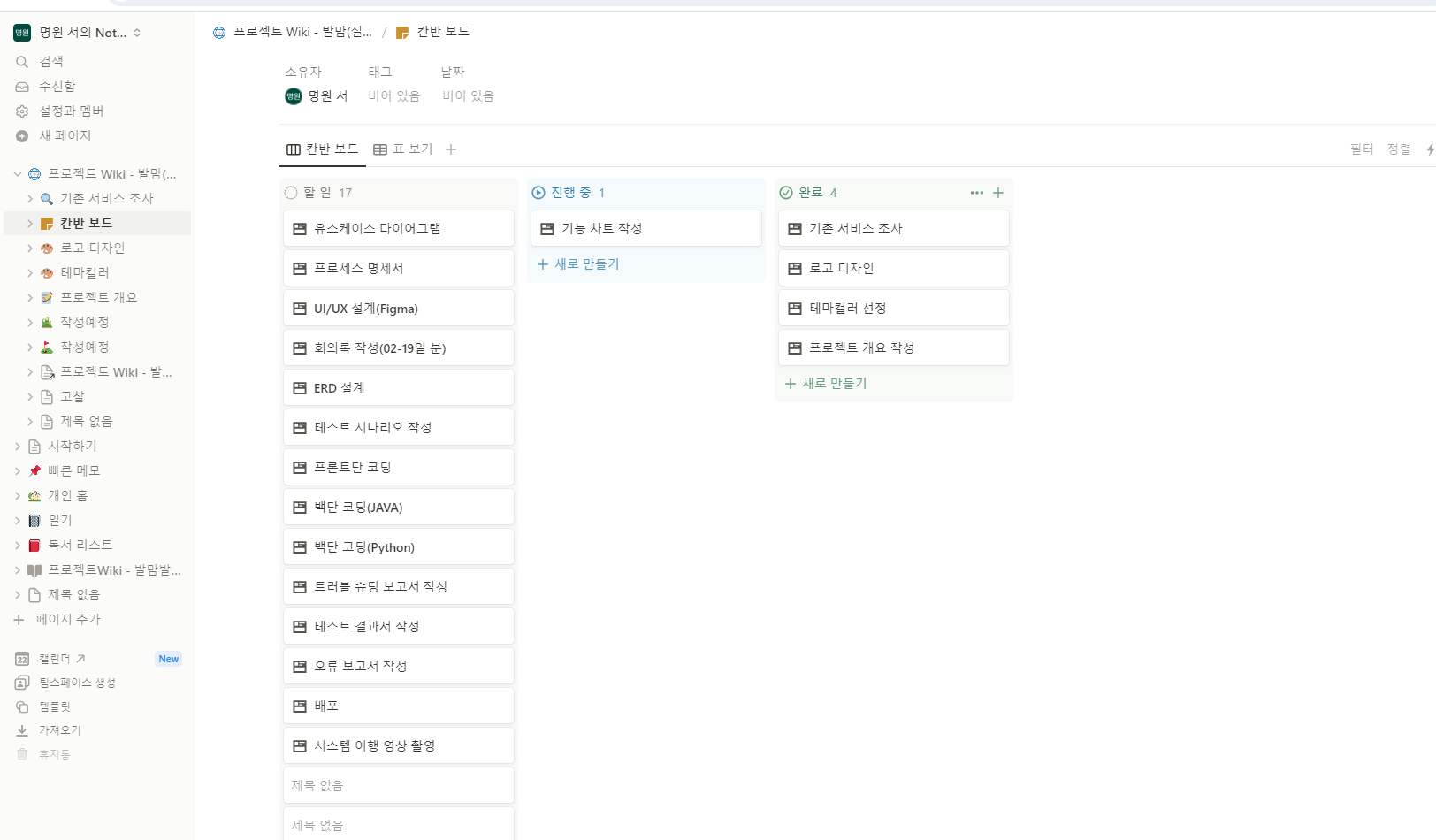Screen dimensions: 1436x840
Task: Click the 진행 중 status icon
Action: pos(538,193)
